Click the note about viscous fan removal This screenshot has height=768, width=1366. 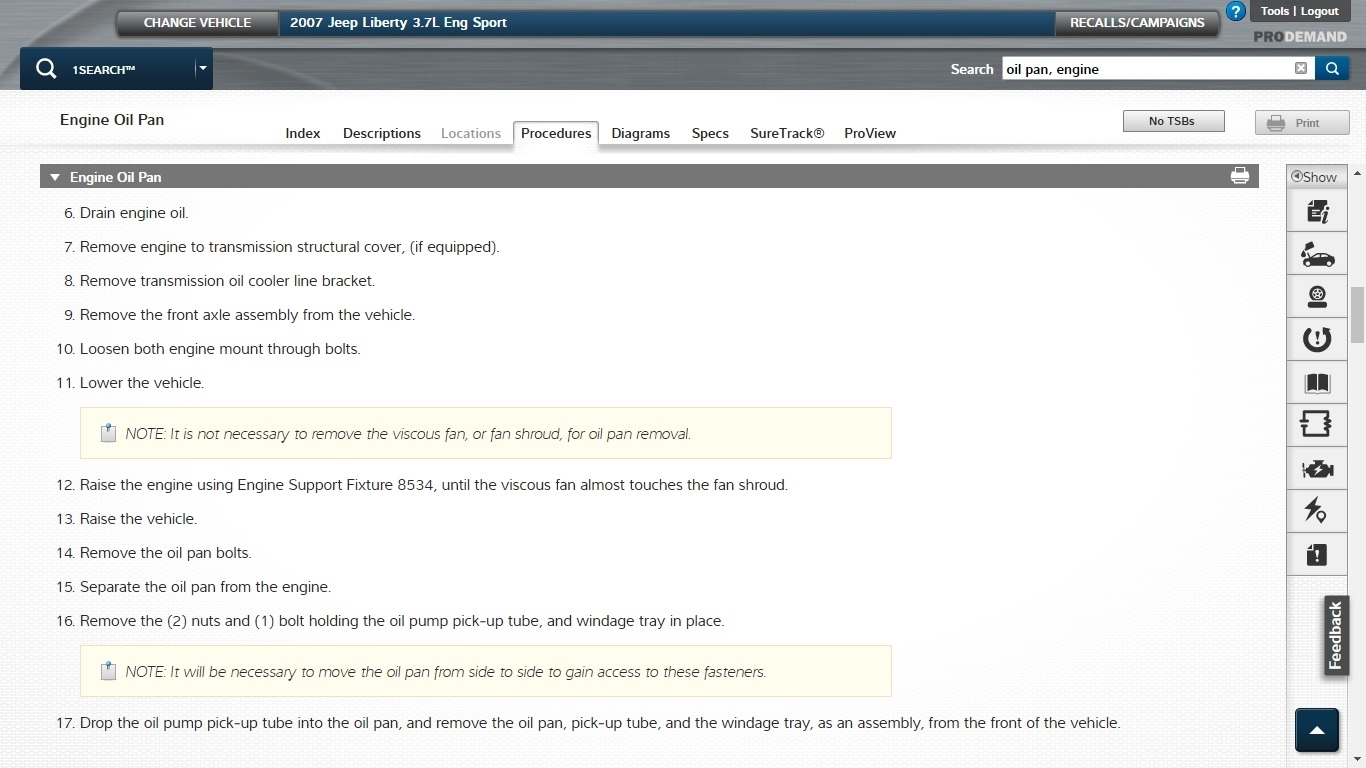tap(408, 434)
